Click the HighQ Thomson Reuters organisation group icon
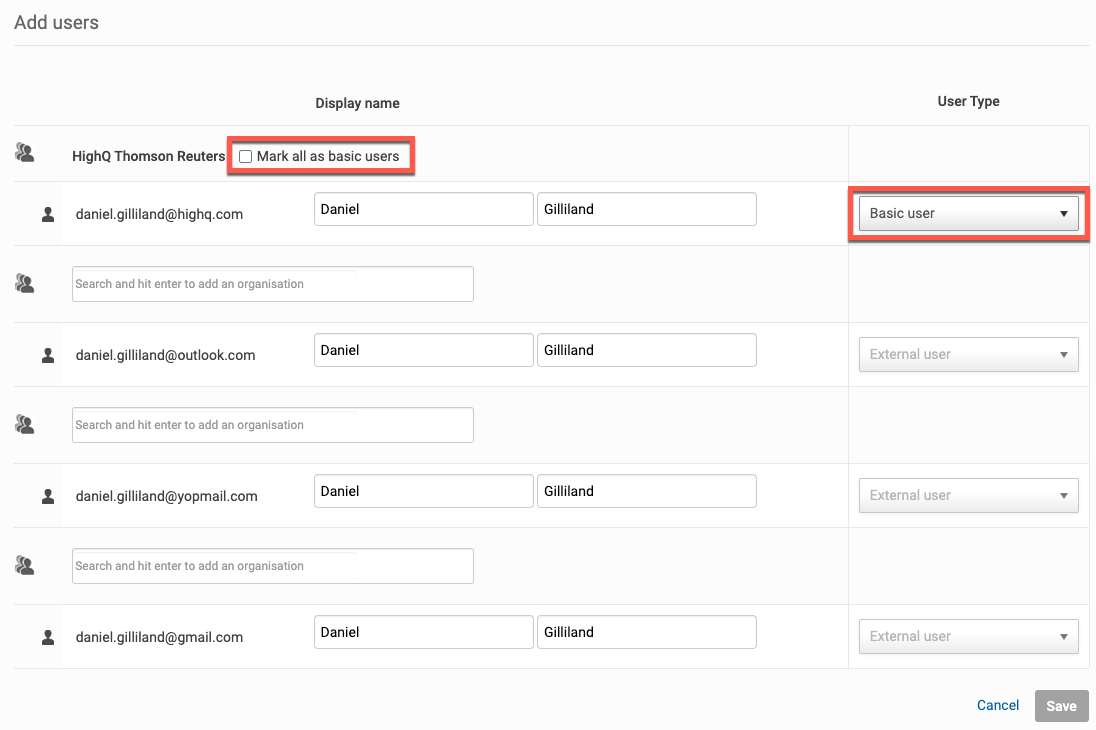This screenshot has height=730, width=1096. (x=25, y=153)
